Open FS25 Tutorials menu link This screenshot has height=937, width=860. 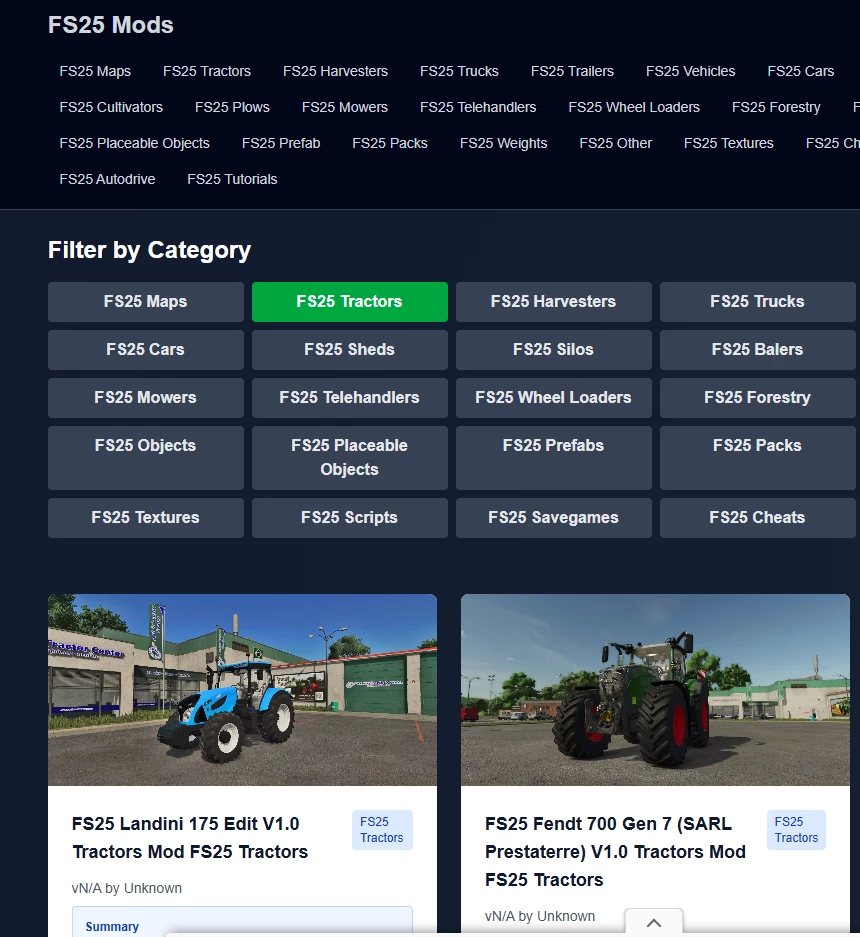[232, 179]
